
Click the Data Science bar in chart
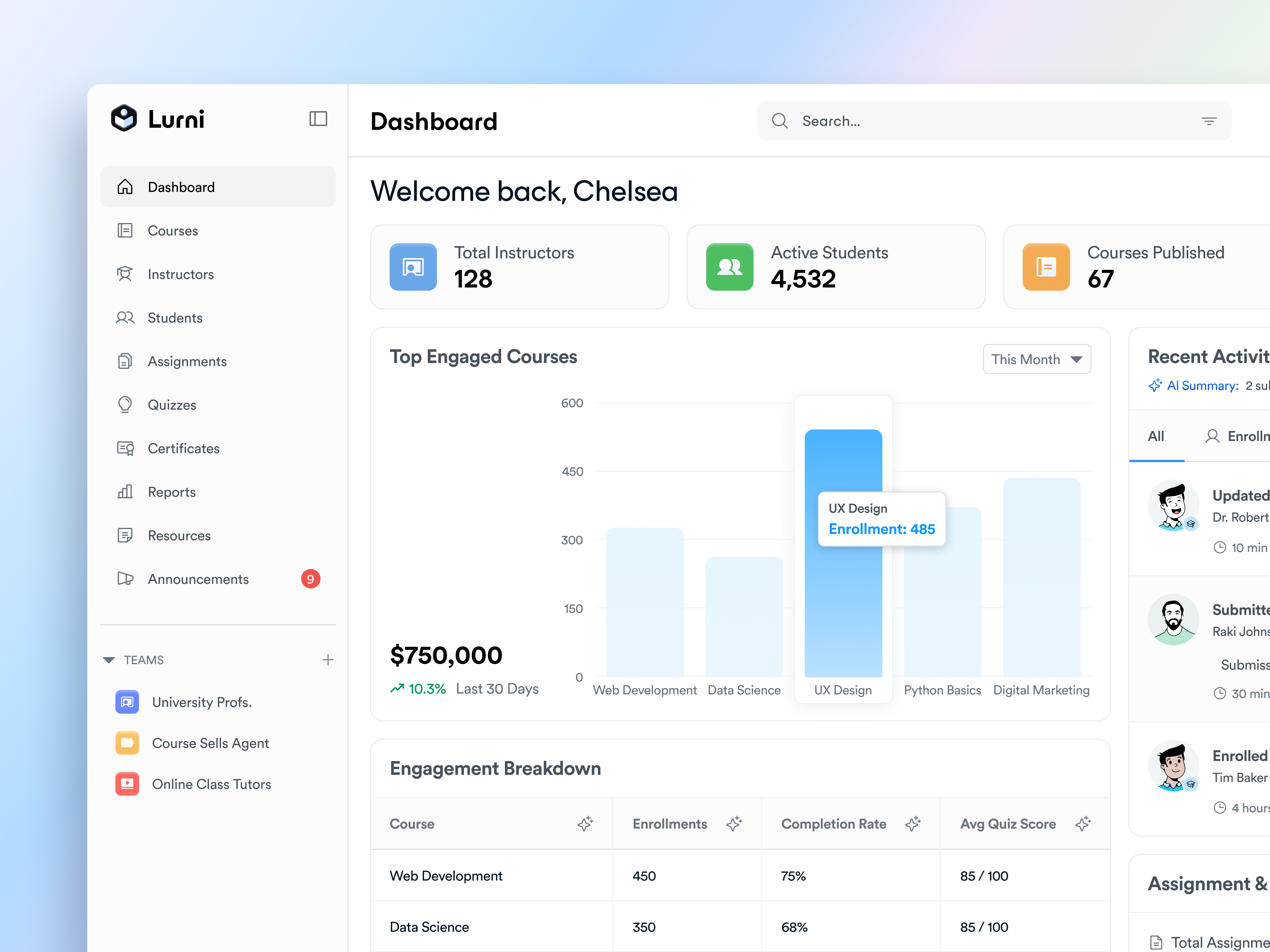[744, 616]
